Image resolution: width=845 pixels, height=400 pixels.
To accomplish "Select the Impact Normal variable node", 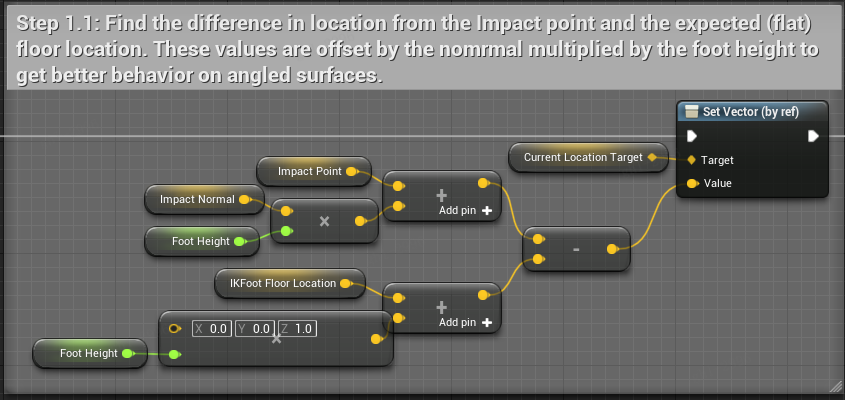I will point(197,199).
